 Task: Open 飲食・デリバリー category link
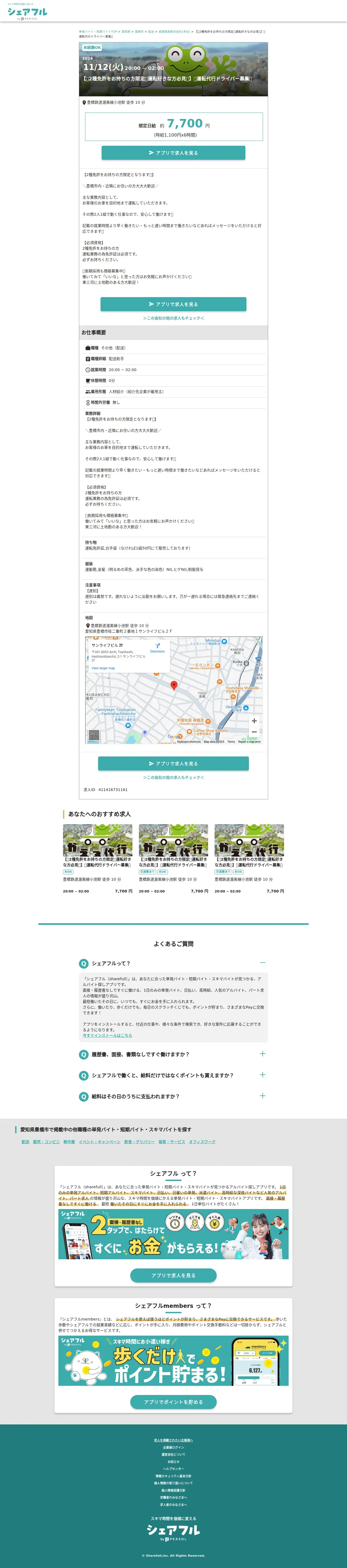pyautogui.click(x=140, y=1142)
